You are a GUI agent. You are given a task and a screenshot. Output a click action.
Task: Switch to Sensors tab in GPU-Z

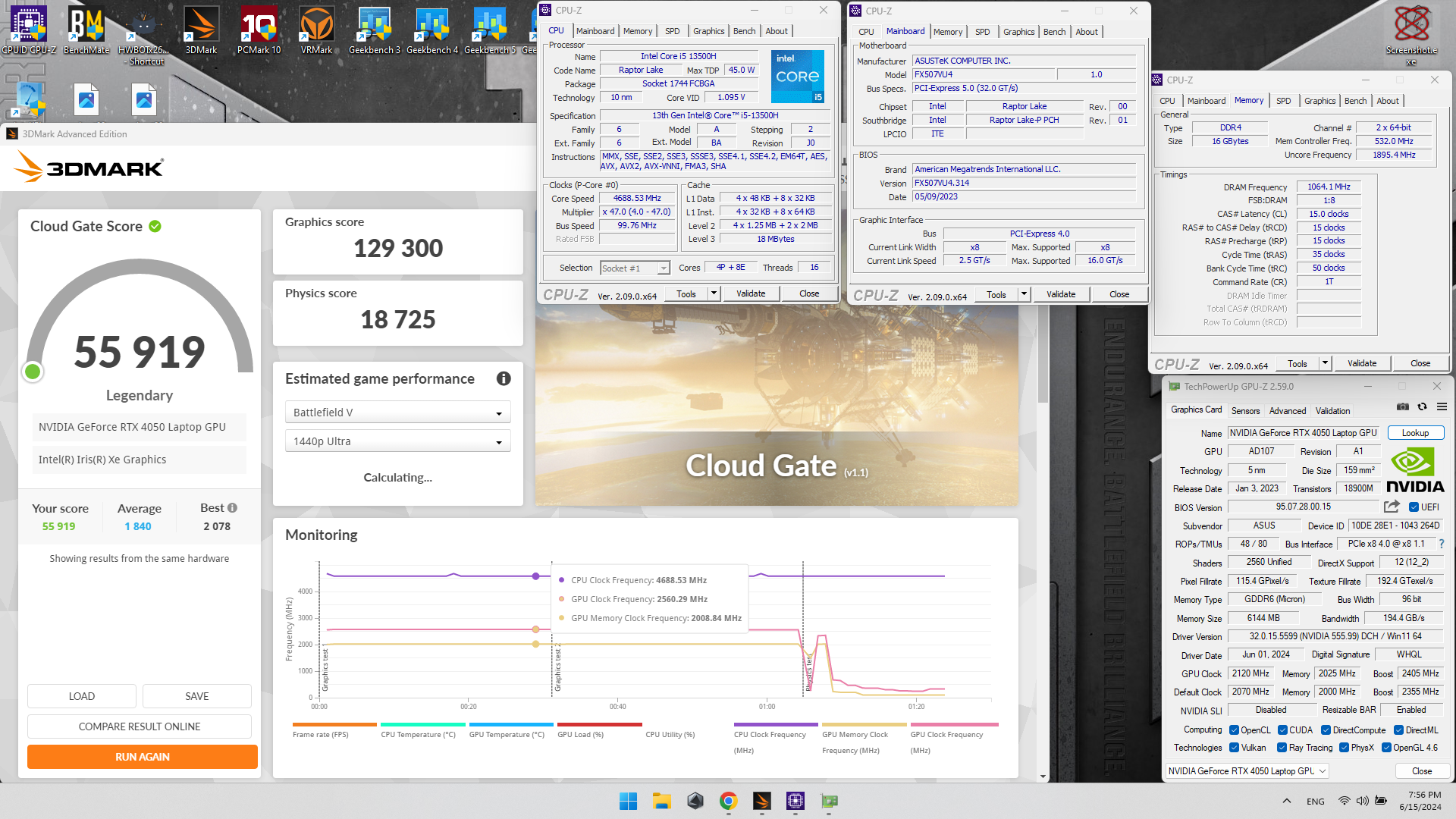[1245, 411]
